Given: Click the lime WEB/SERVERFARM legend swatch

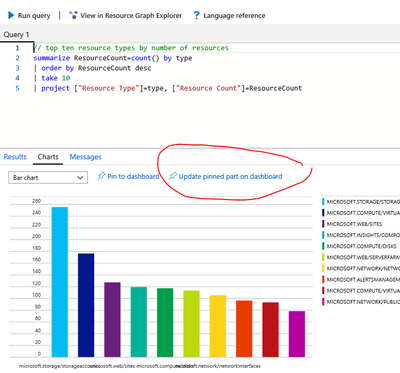Looking at the screenshot, I should tap(323, 257).
